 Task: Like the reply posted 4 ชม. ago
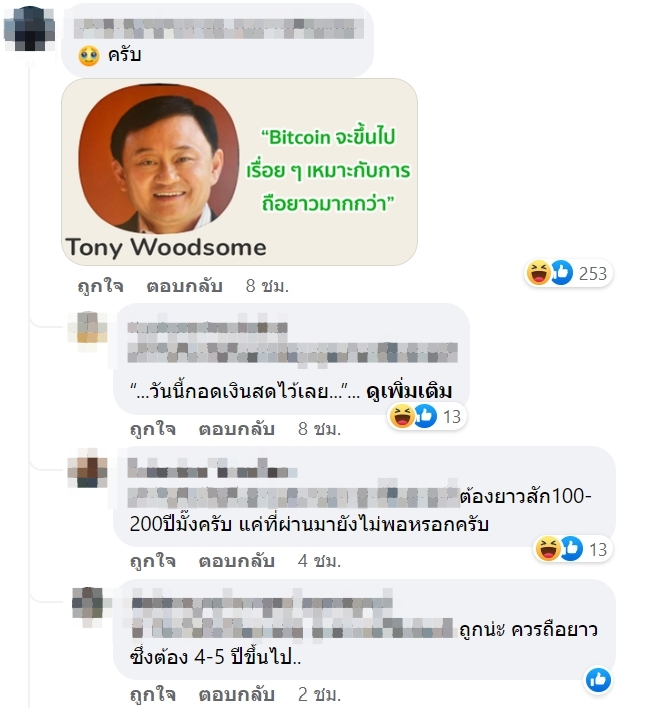pos(153,561)
